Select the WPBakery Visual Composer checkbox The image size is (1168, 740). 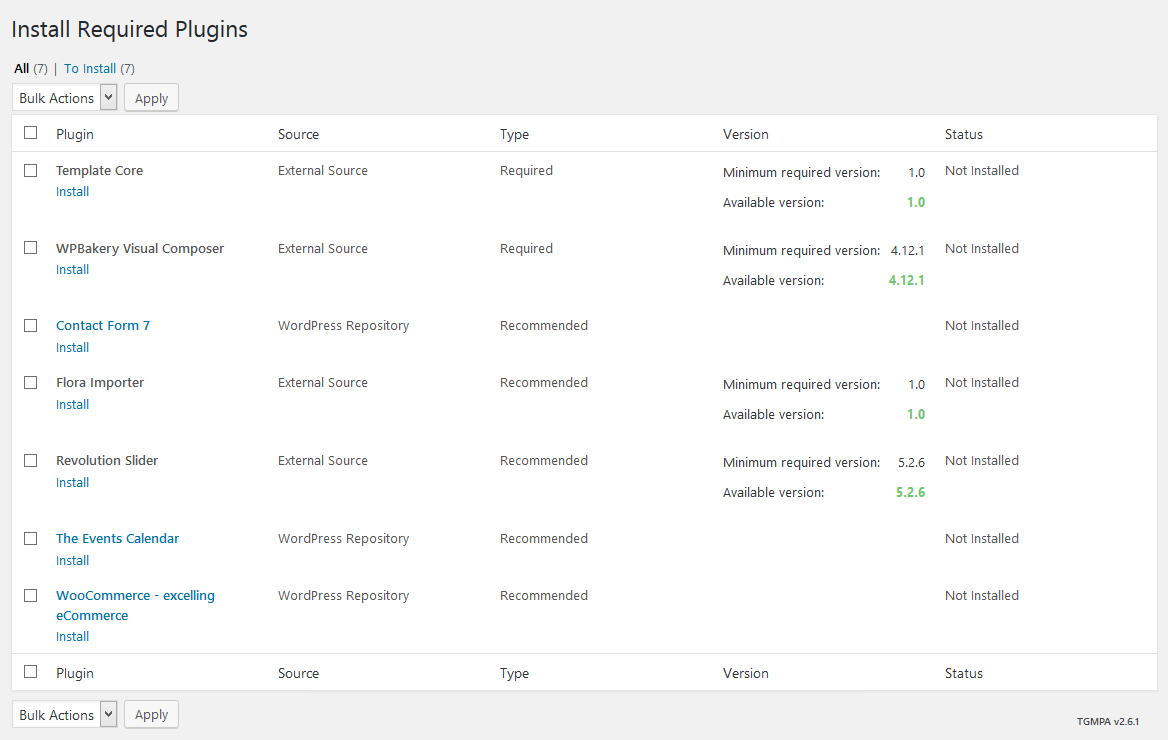click(31, 249)
